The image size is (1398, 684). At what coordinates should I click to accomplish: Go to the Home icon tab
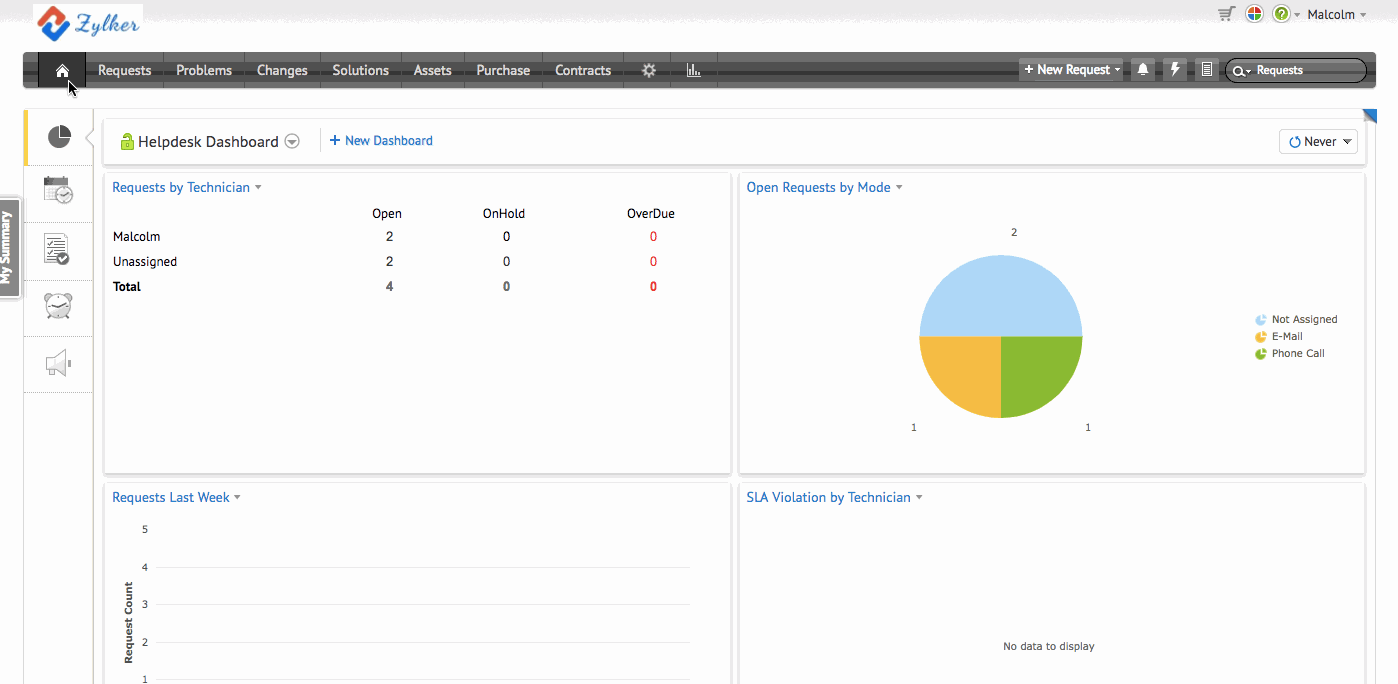[62, 70]
